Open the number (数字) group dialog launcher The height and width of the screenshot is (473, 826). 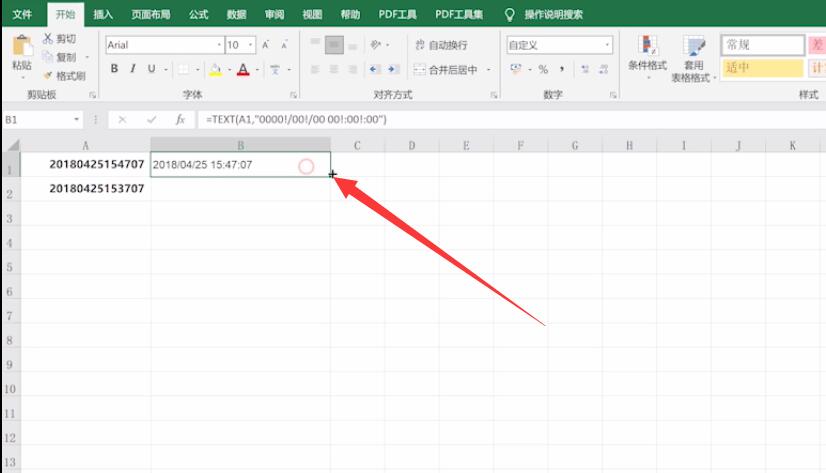pyautogui.click(x=613, y=95)
